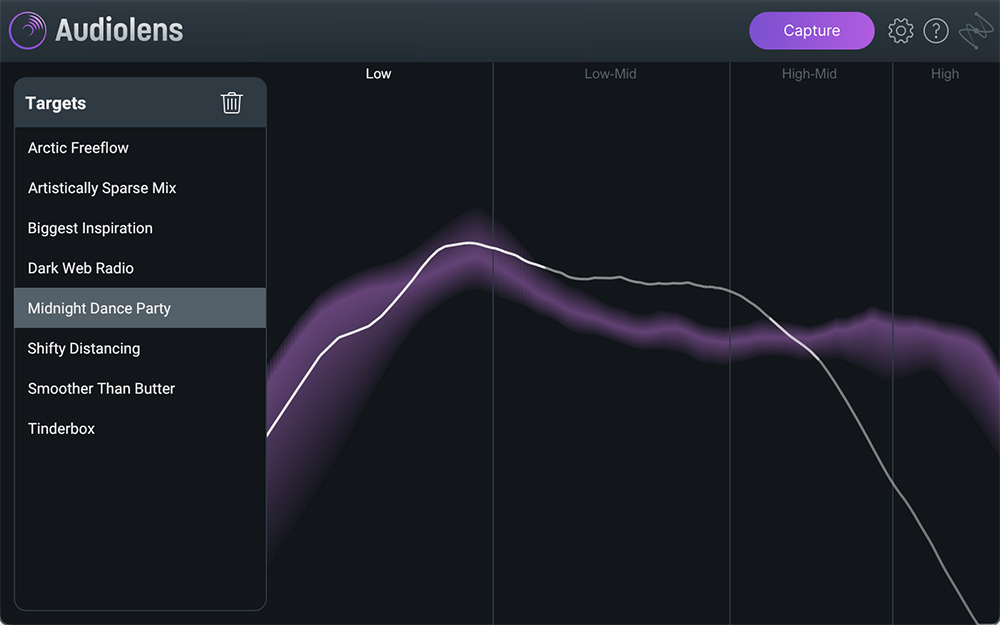
Task: Click the Audiolens spiral logo
Action: (x=27, y=30)
